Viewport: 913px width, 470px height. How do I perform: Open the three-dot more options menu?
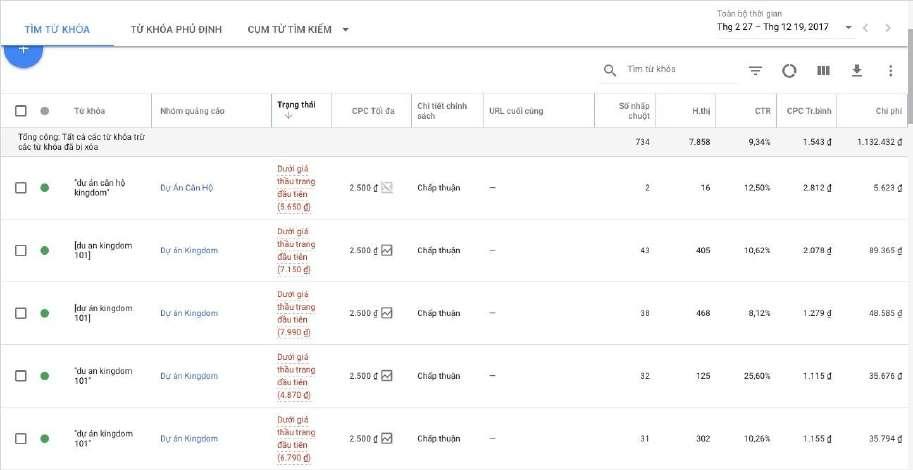click(x=890, y=70)
